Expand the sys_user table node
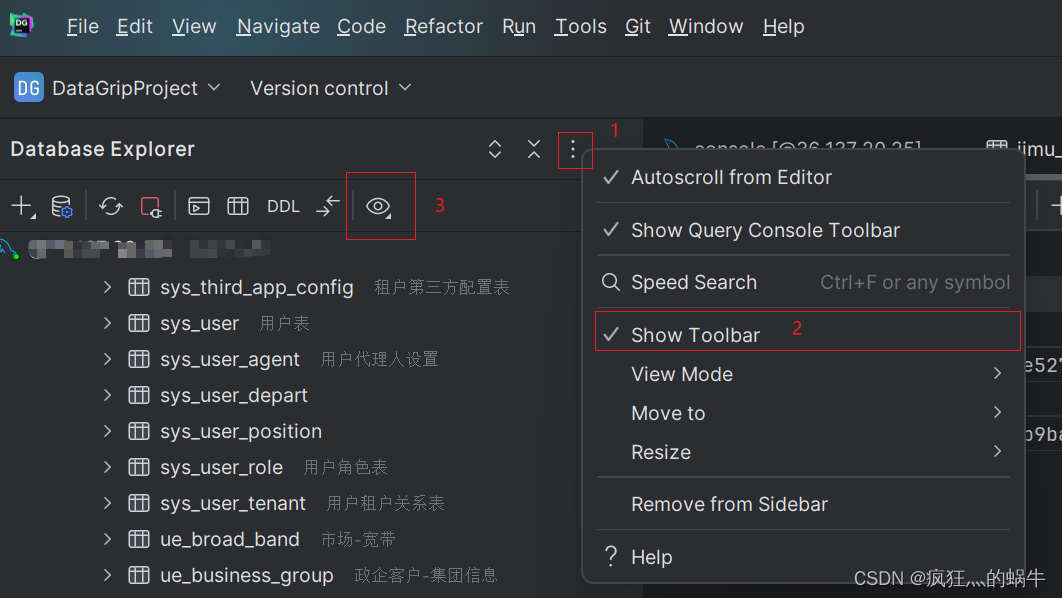This screenshot has height=598, width=1062. [107, 323]
